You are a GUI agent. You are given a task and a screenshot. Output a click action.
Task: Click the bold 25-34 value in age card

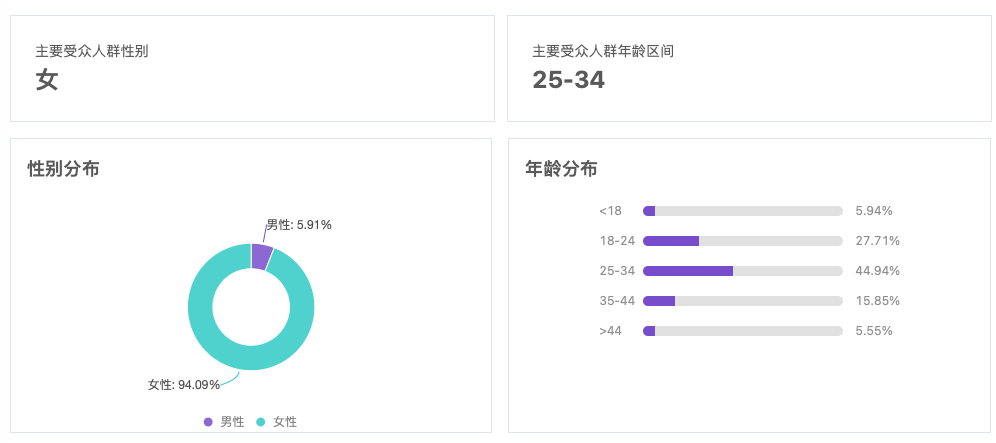coord(569,80)
